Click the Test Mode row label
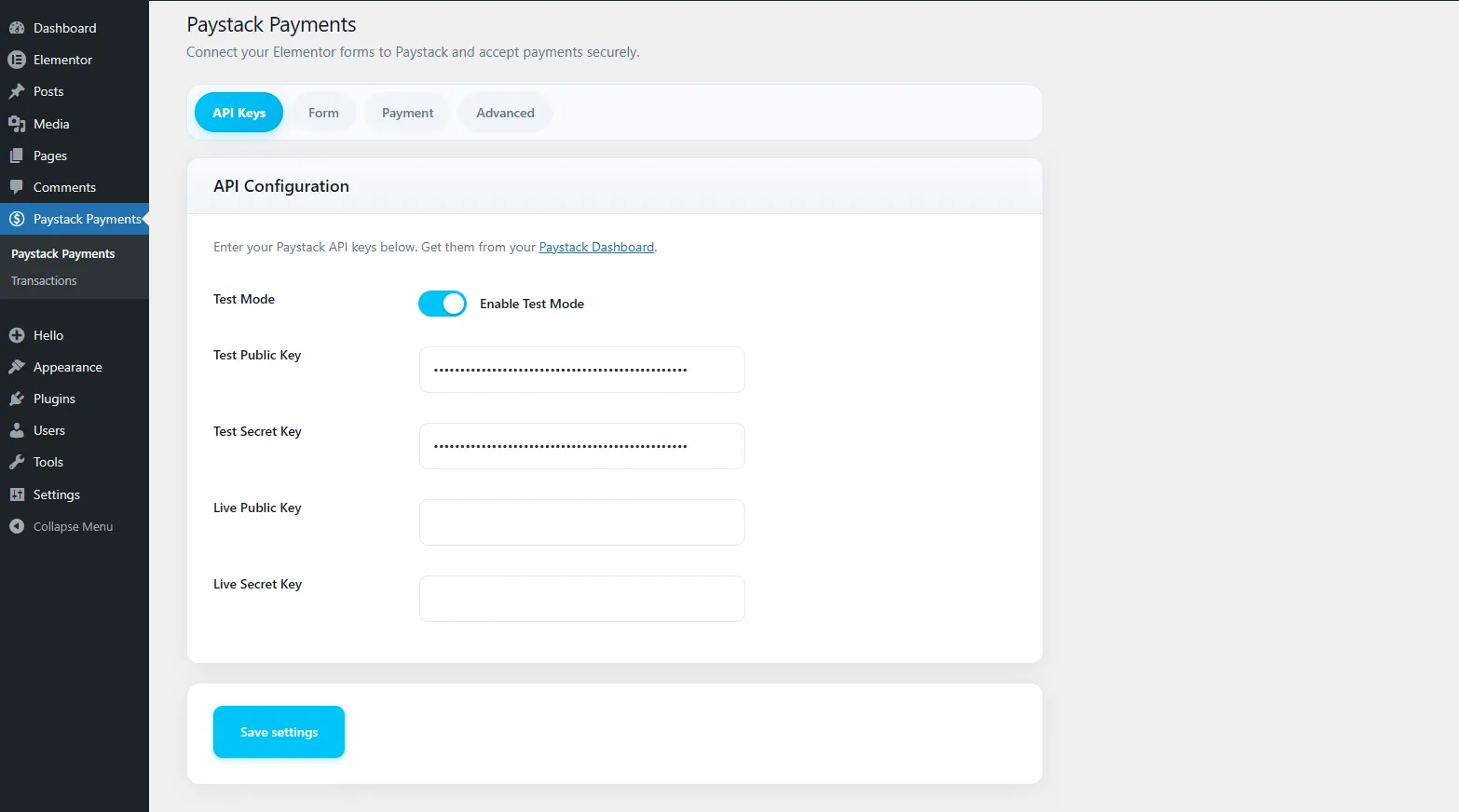Viewport: 1459px width, 812px height. point(244,299)
